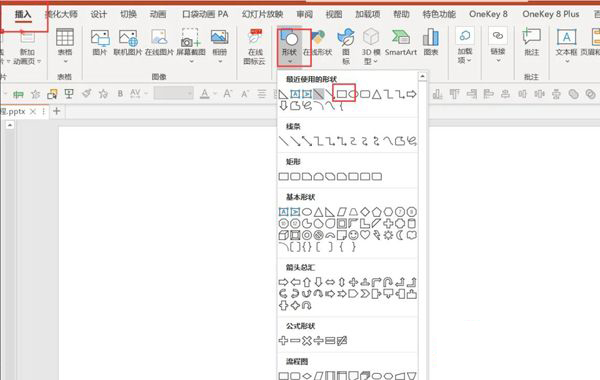Toggle bold B in quick toolbar

click(120, 93)
